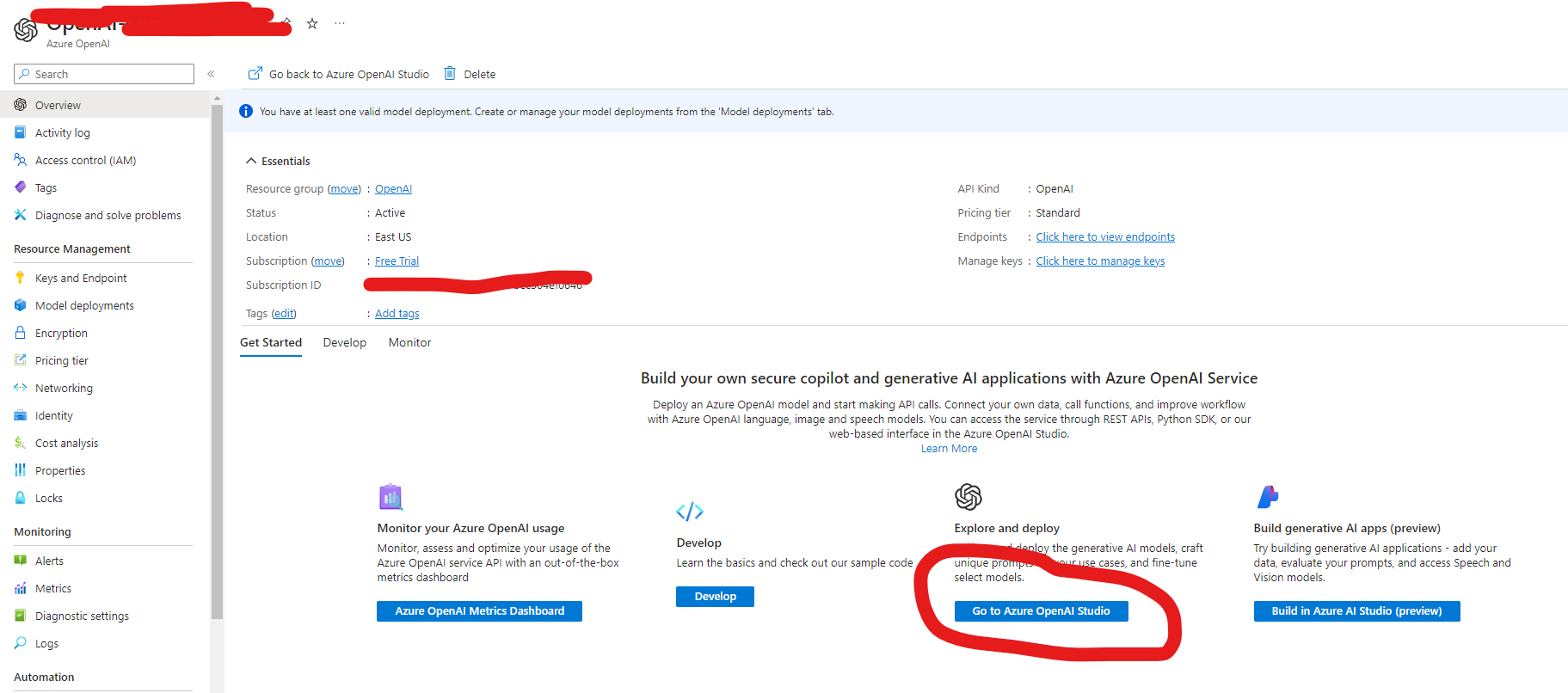The height and width of the screenshot is (693, 1568).
Task: Click the Pricing tier icon
Action: 20,360
